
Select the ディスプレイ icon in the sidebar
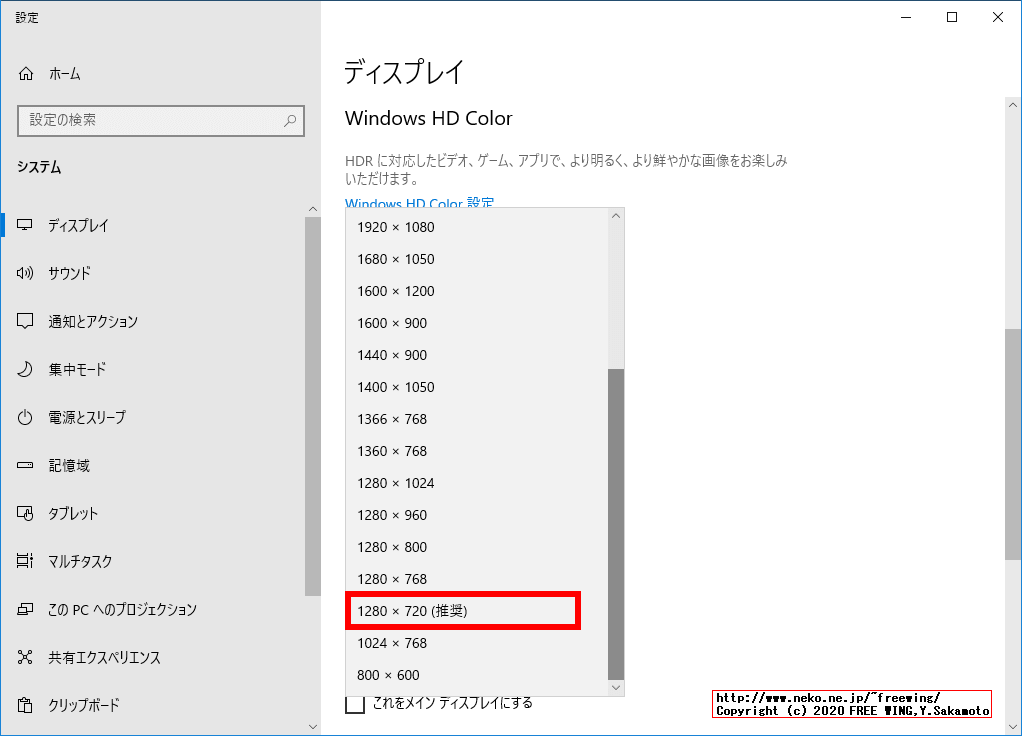tap(25, 225)
